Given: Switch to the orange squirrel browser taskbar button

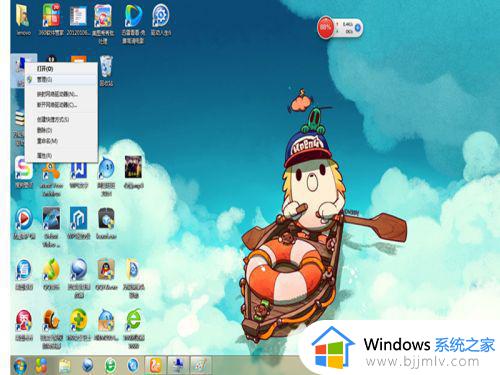Looking at the screenshot, I should pos(155,365).
